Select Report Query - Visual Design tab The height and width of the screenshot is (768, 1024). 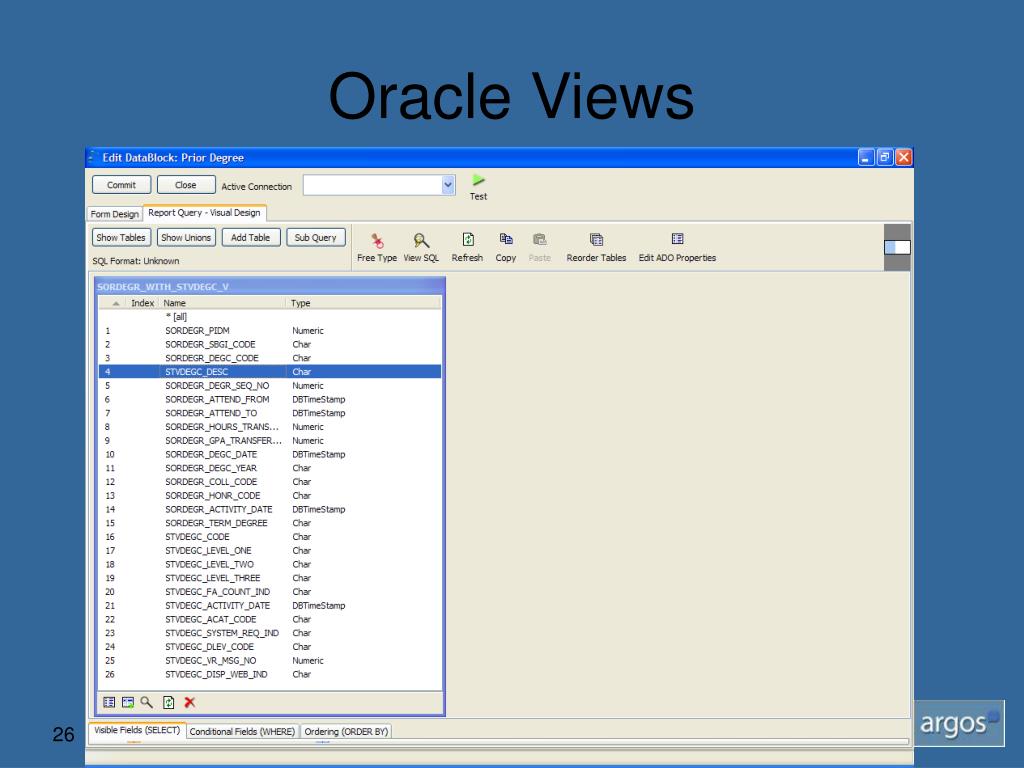(204, 213)
